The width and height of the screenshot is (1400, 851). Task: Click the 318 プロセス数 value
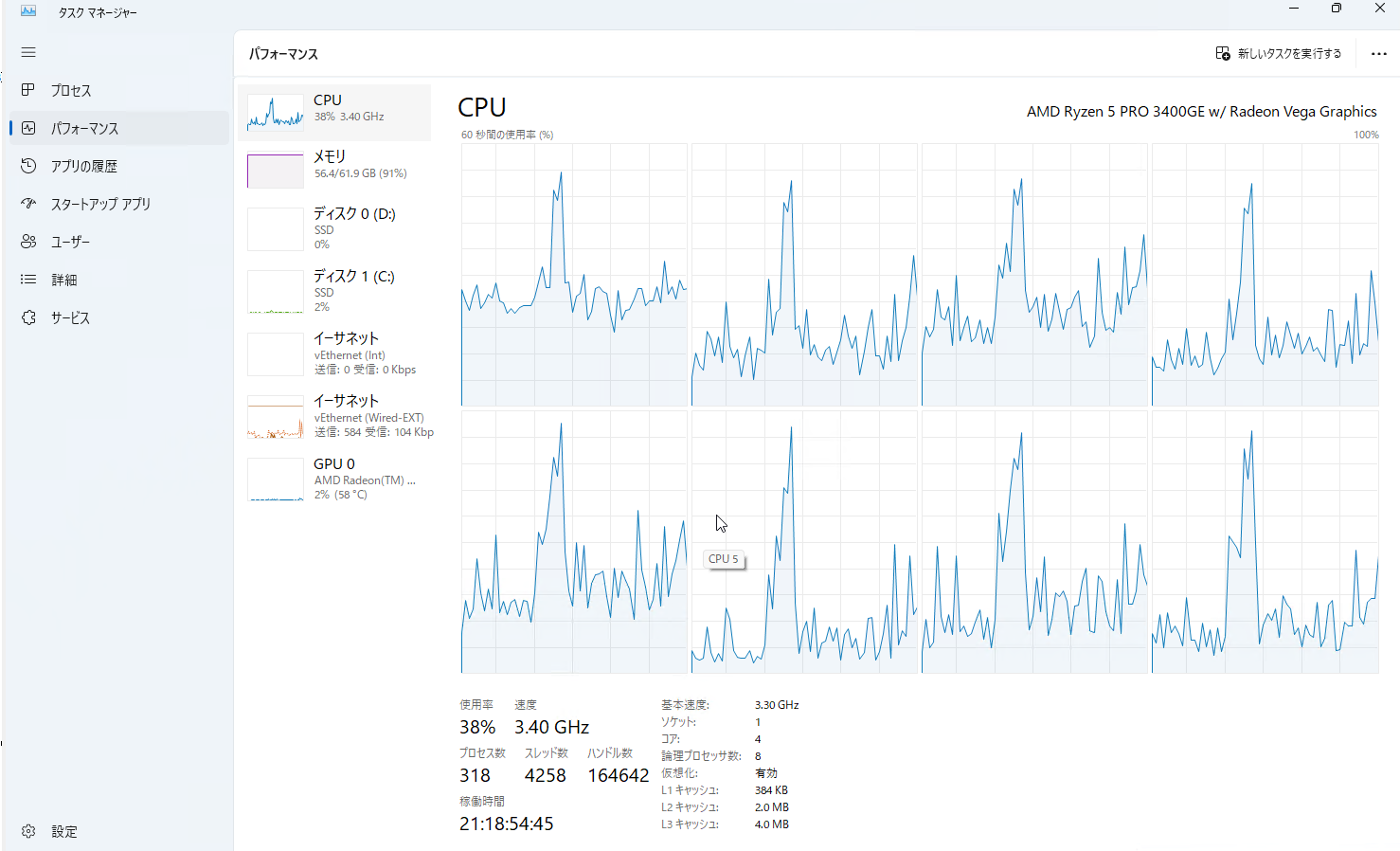(x=475, y=775)
